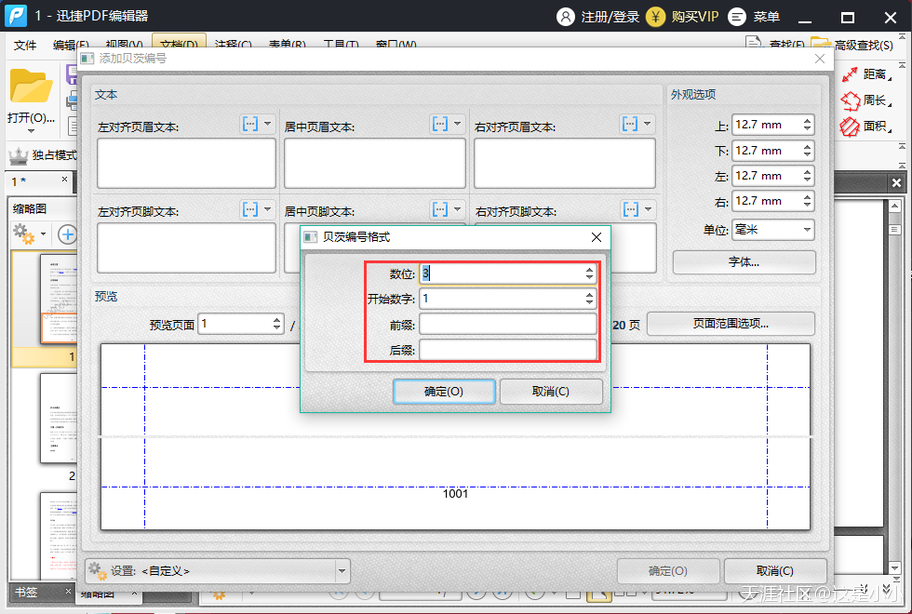Open the 文档(D) menu
Viewport: 912px width, 614px height.
pos(180,44)
